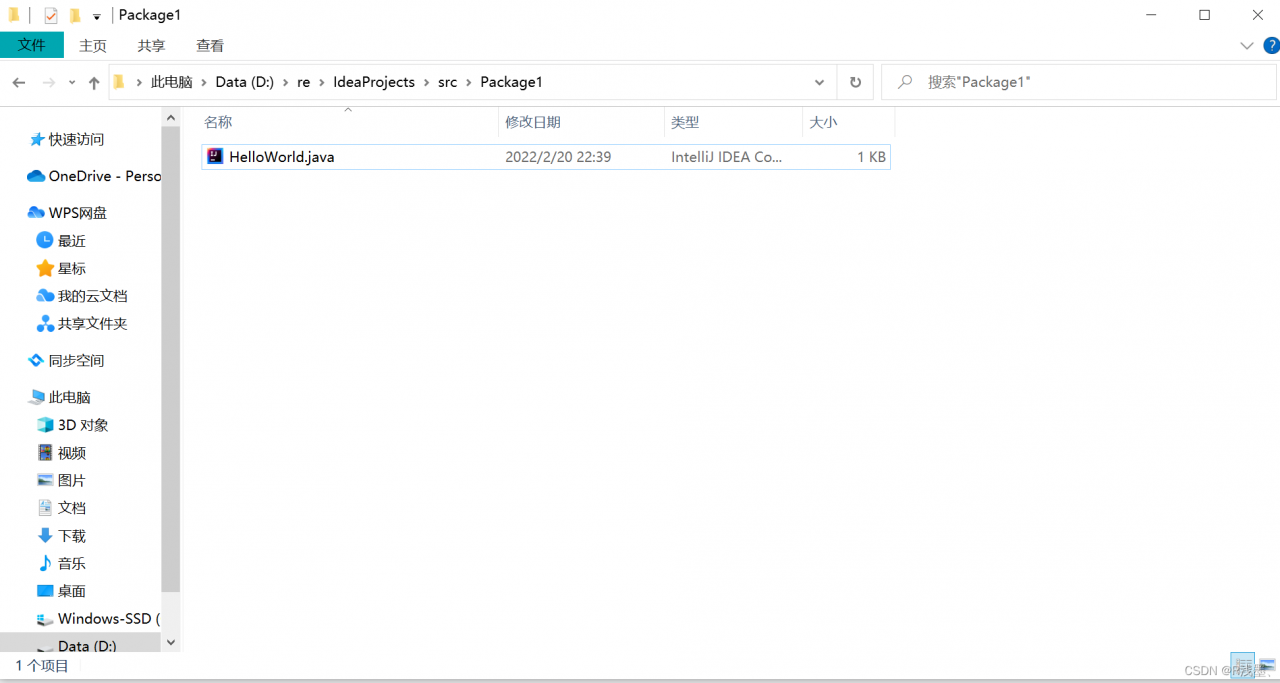
Task: Open Help with the question mark icon
Action: click(x=1271, y=45)
